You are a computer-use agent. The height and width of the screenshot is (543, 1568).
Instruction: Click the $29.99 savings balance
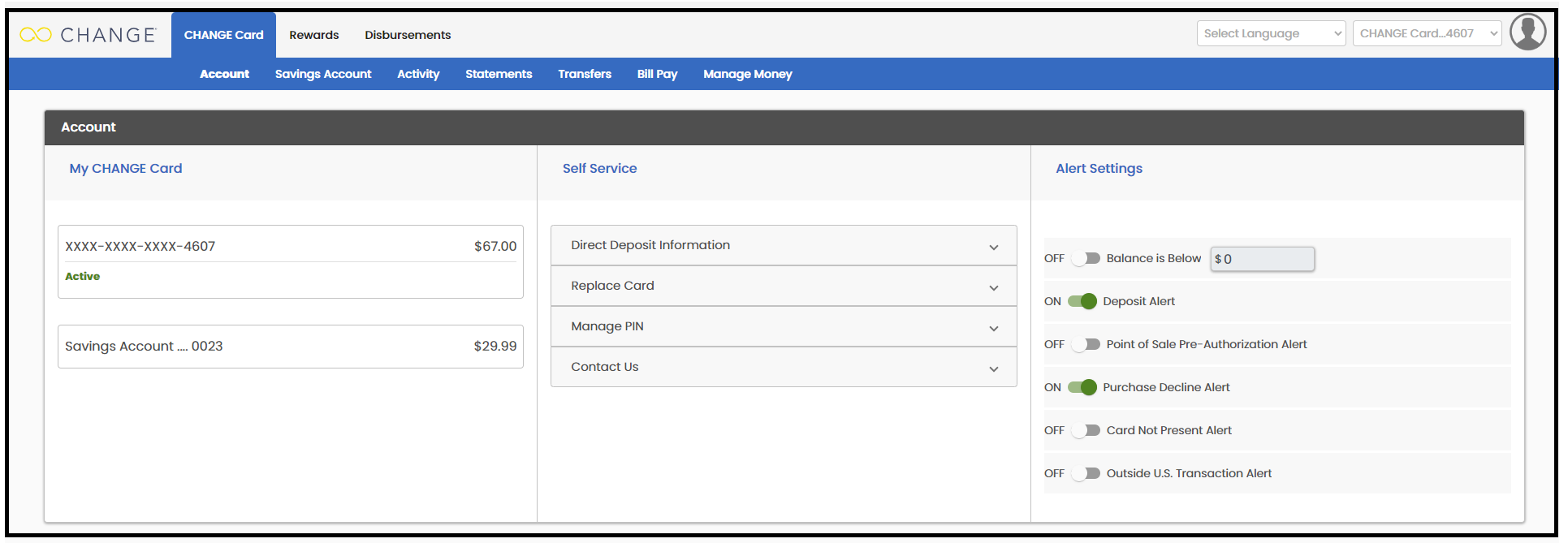click(x=495, y=346)
